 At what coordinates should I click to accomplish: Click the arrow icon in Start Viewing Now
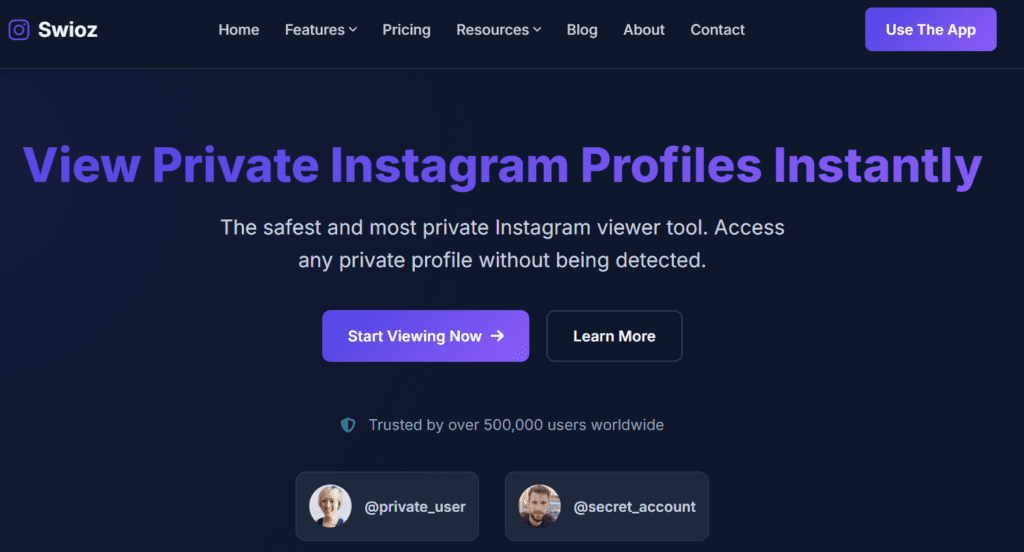tap(497, 336)
